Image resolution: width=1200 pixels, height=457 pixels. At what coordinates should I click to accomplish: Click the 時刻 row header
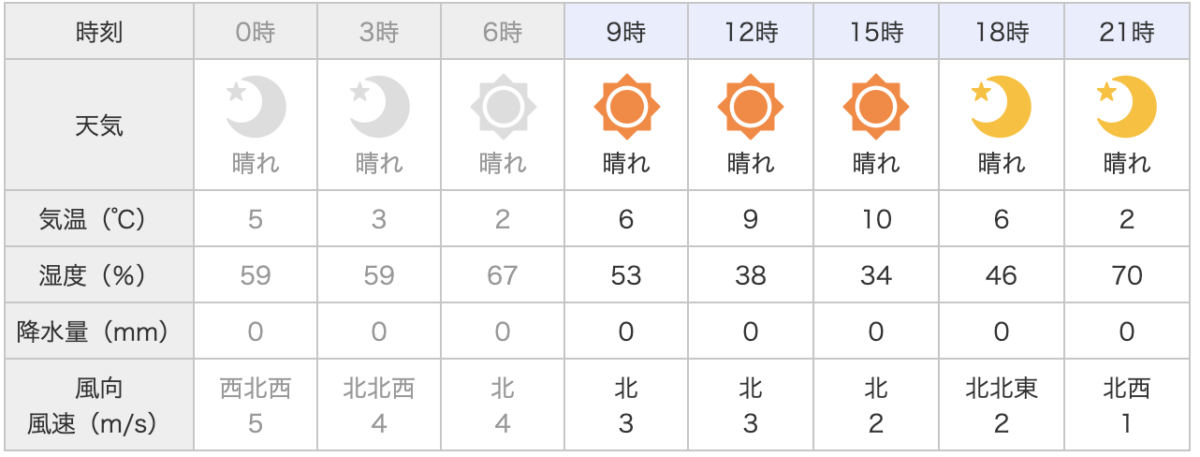click(100, 33)
